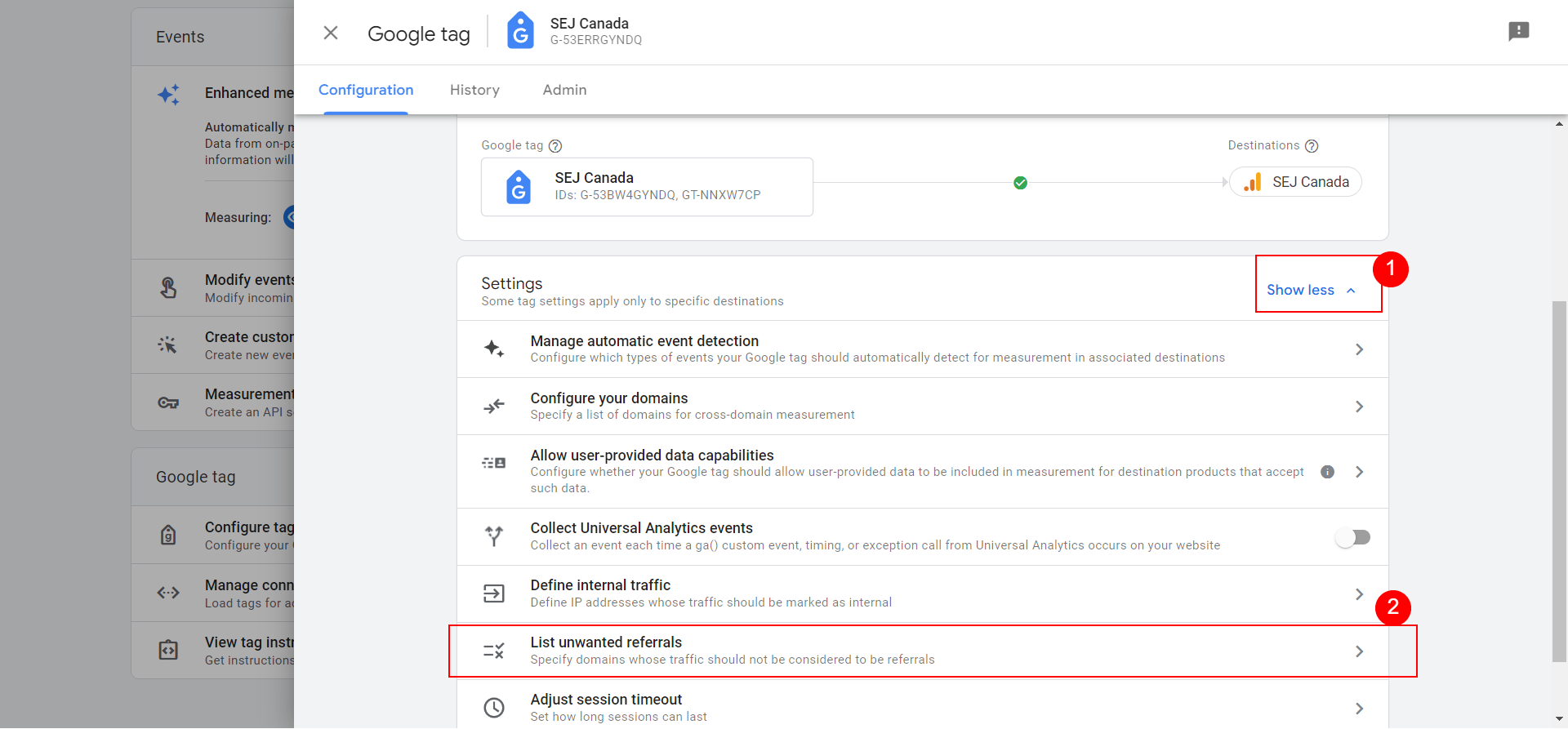Screen dimensions: 1568x729
Task: Expand the Manage automatic event detection chevron
Action: pyautogui.click(x=1359, y=349)
